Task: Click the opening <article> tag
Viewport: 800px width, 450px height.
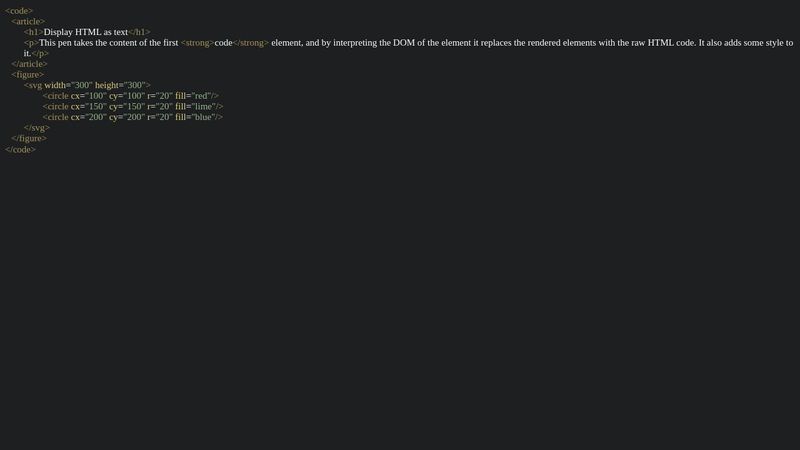Action: (x=28, y=21)
